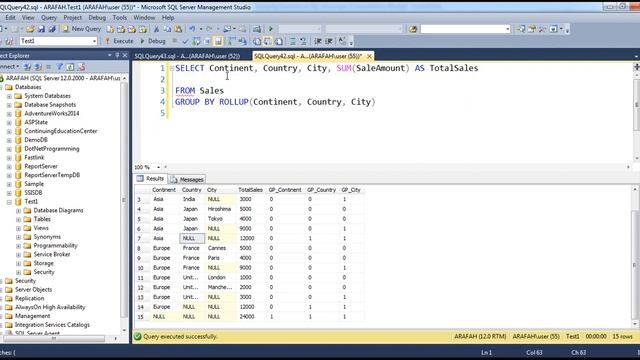This screenshot has height=360, width=640.
Task: Open the Connect dropdown in Object Explorer
Action: point(9,67)
